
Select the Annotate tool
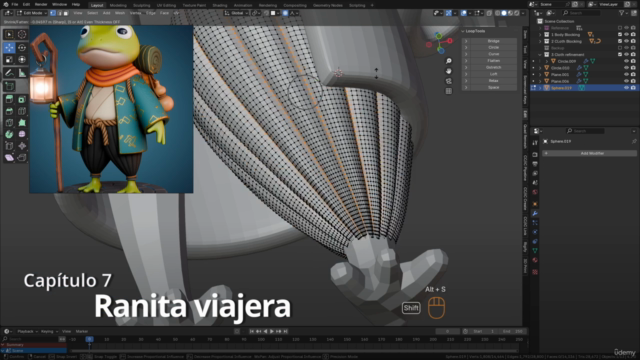coord(9,73)
